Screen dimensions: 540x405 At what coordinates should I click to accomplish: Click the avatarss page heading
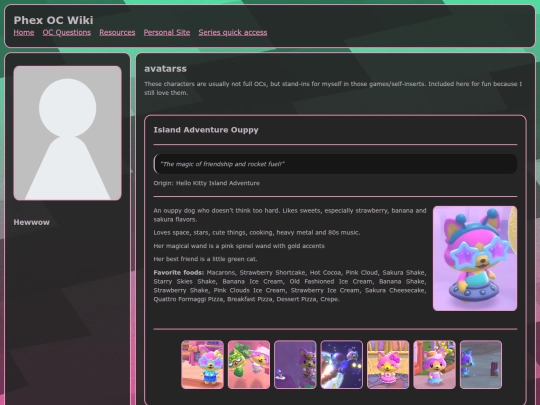coord(165,69)
